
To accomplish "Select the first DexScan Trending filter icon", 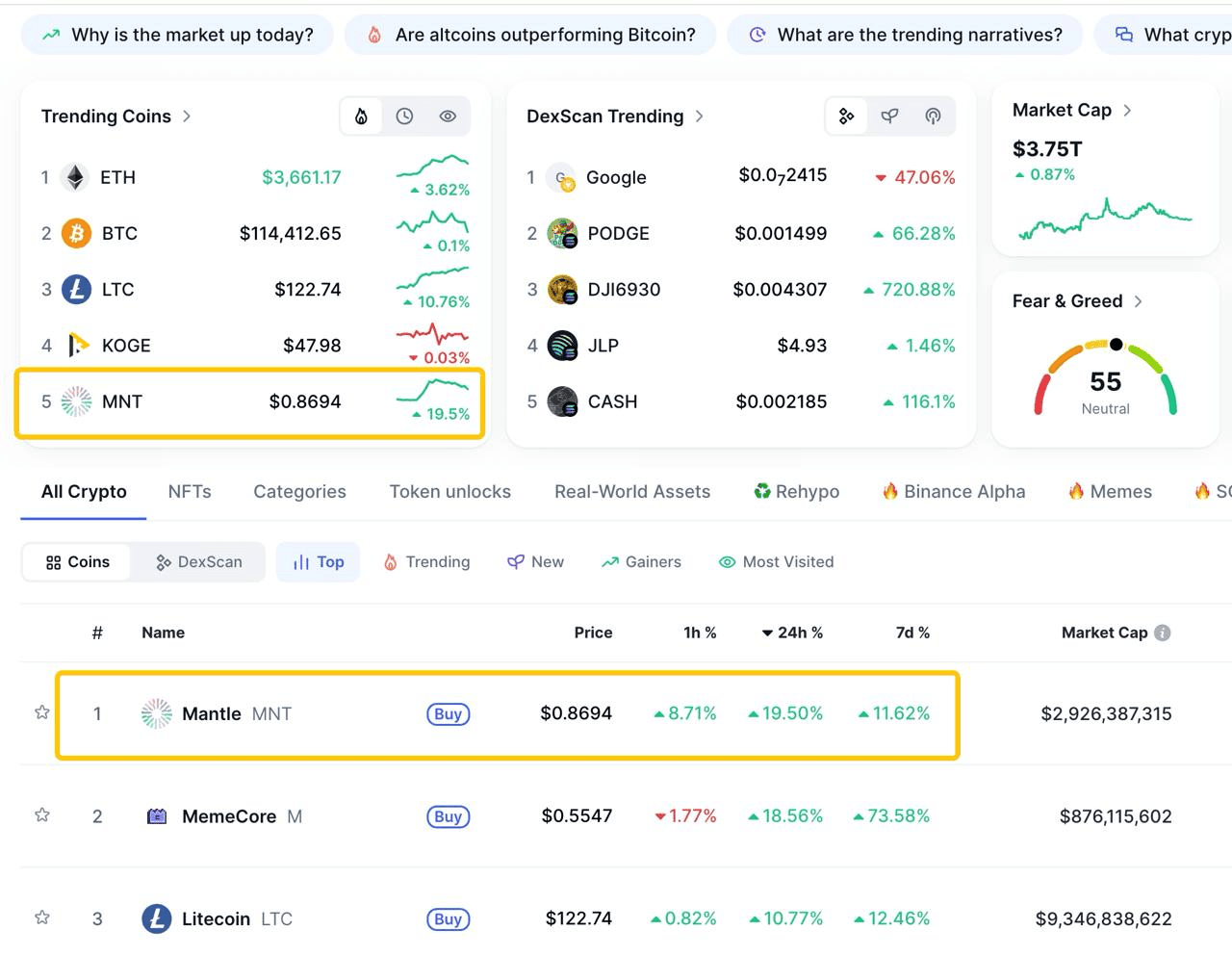I will point(847,116).
